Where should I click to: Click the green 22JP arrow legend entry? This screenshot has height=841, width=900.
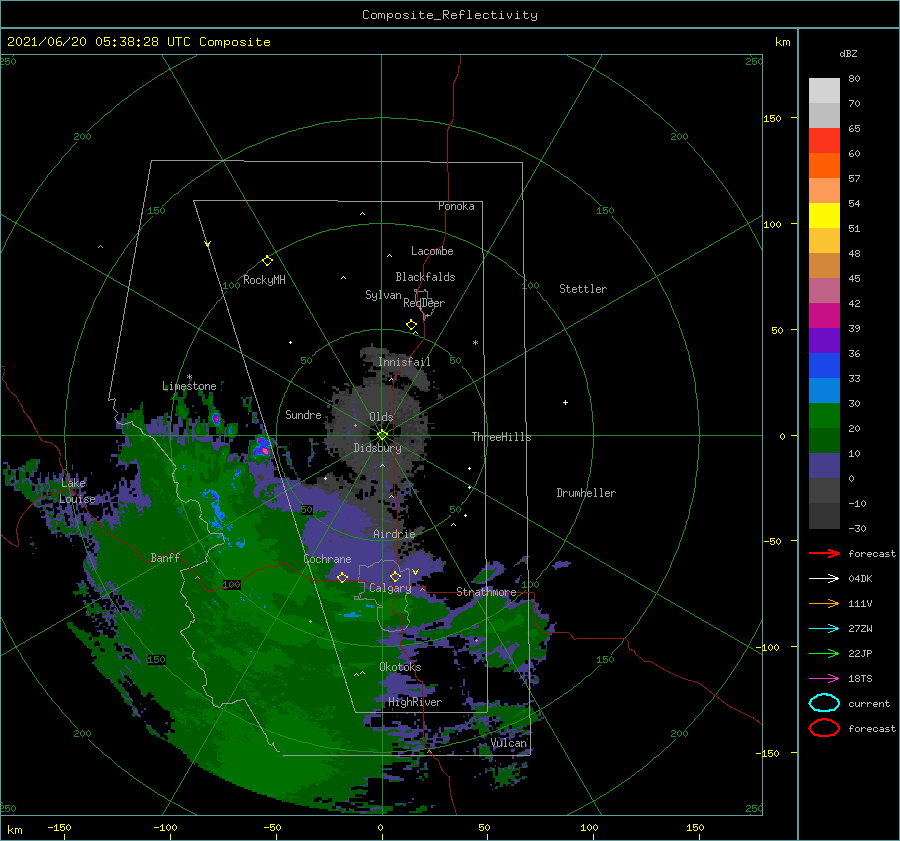(x=824, y=653)
